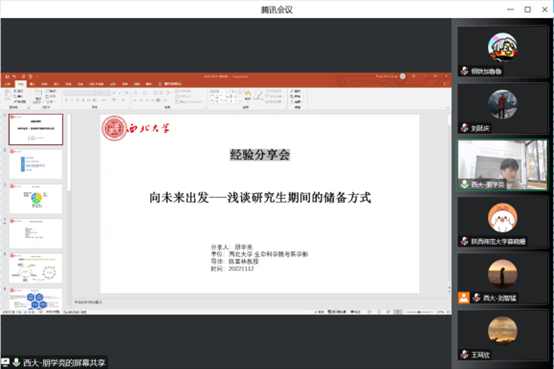Click screen share icon in bottom-left label
The width and height of the screenshot is (554, 369).
pos(5,362)
